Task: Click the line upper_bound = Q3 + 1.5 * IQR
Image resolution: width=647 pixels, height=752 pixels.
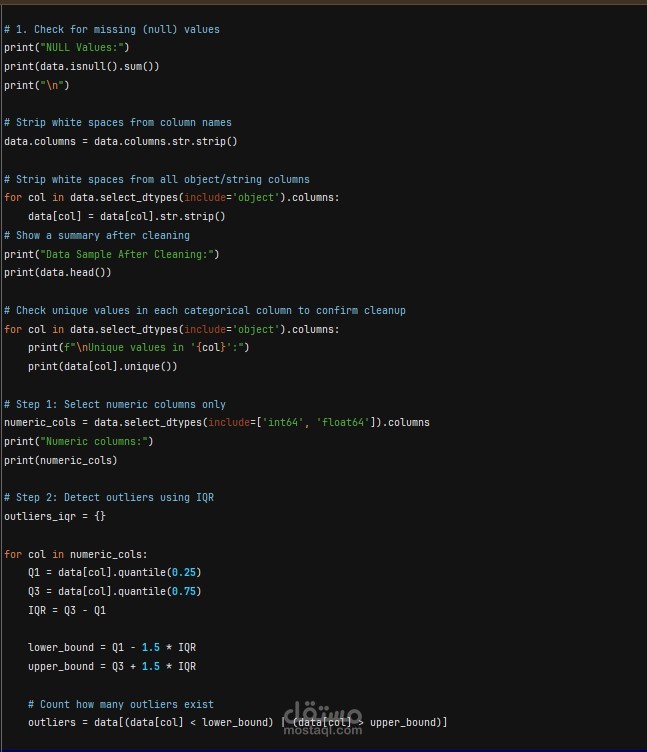Action: [x=112, y=667]
